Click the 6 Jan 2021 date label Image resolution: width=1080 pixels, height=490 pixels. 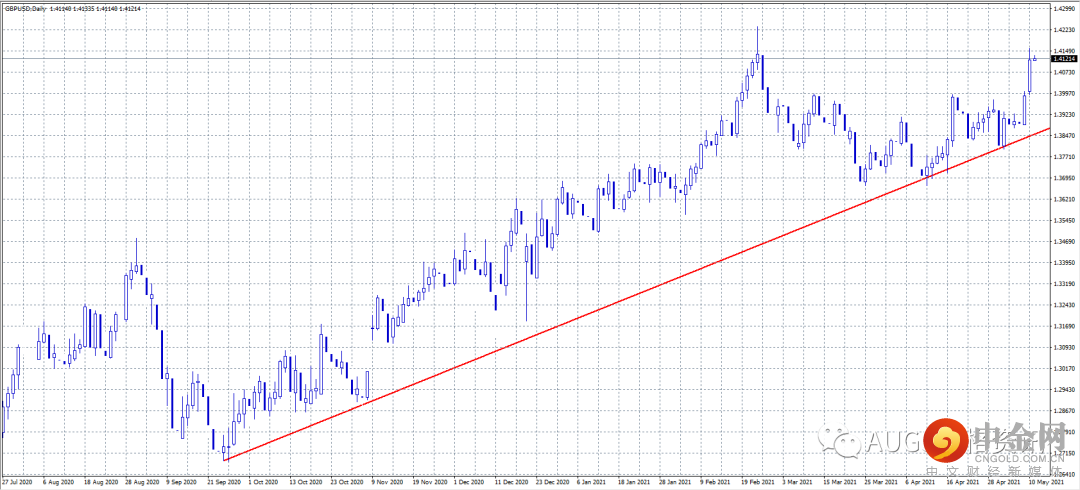[592, 484]
